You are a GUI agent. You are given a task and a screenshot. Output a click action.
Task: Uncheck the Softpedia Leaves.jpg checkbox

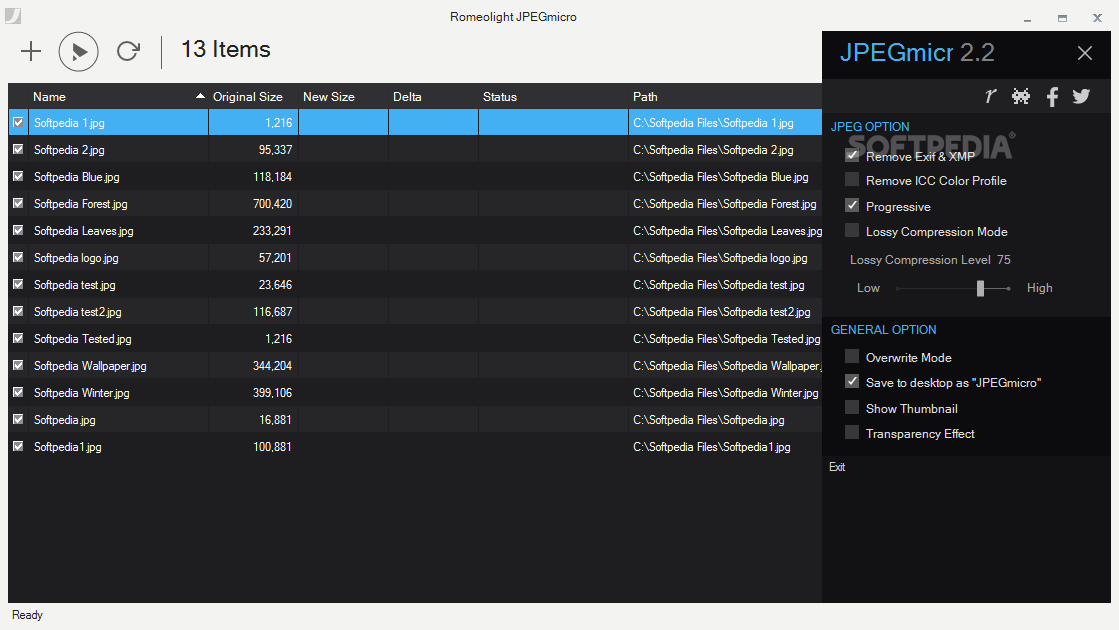click(18, 230)
